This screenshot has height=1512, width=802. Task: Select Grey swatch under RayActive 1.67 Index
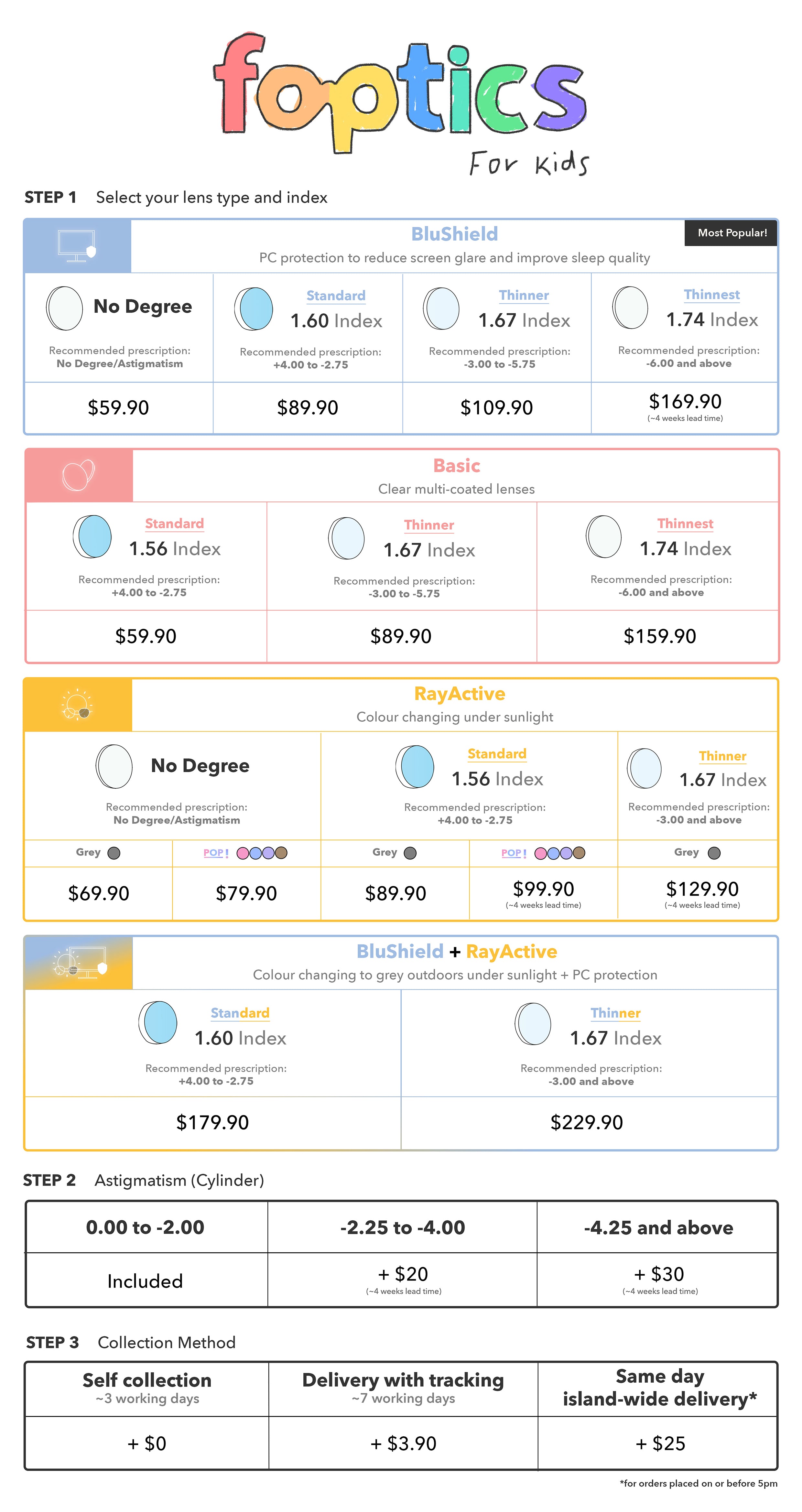click(714, 853)
